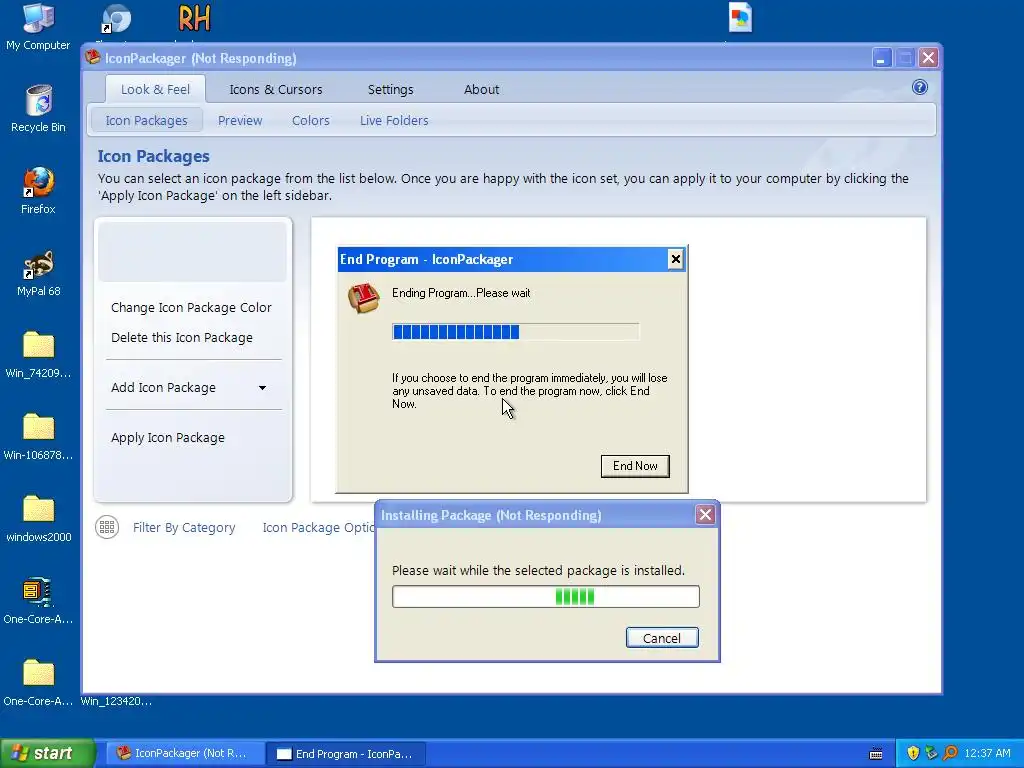The image size is (1024, 768).
Task: Select the Icon Packages sub-tab
Action: [146, 121]
